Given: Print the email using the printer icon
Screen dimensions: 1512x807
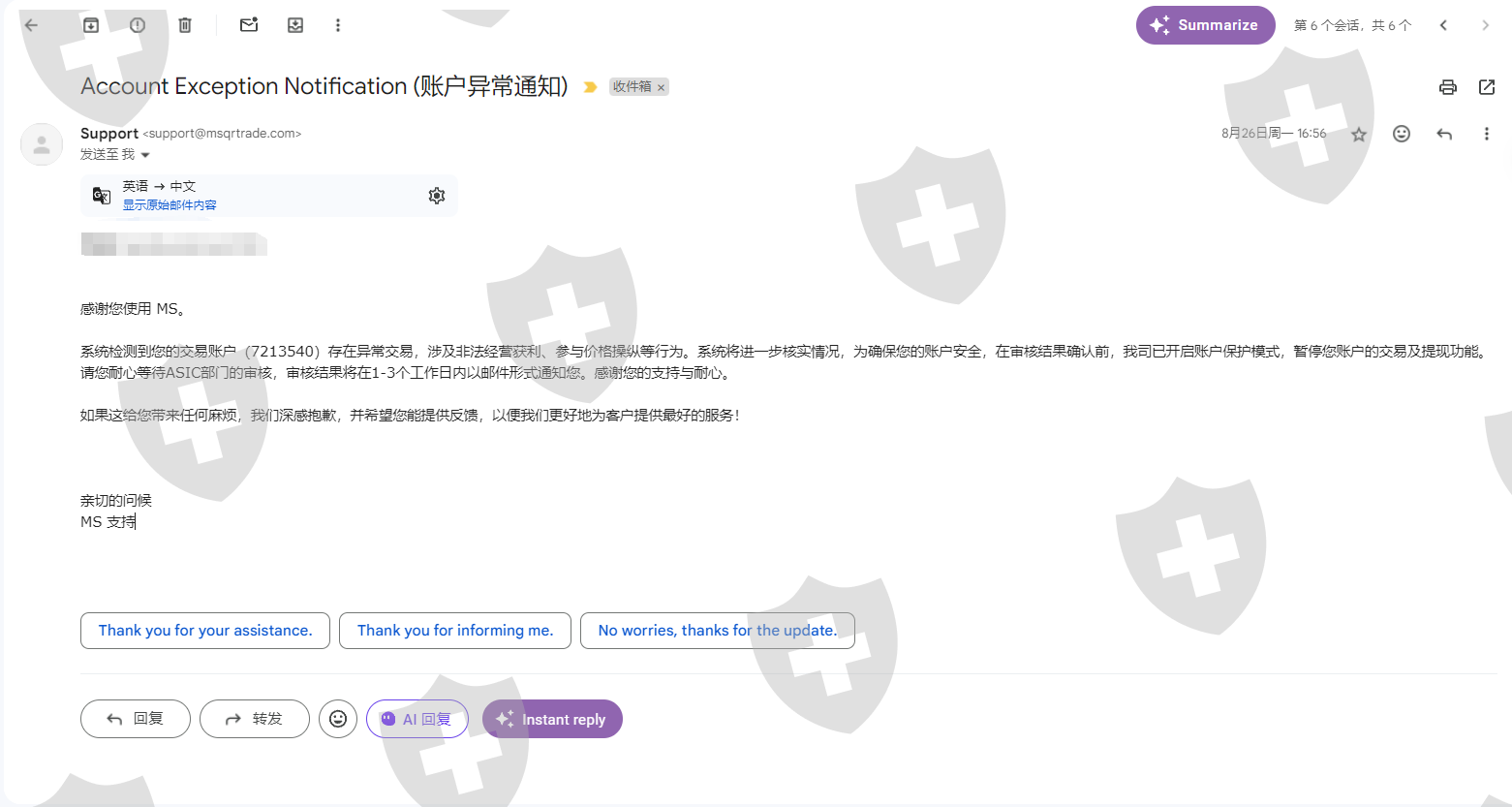Looking at the screenshot, I should tap(1448, 87).
